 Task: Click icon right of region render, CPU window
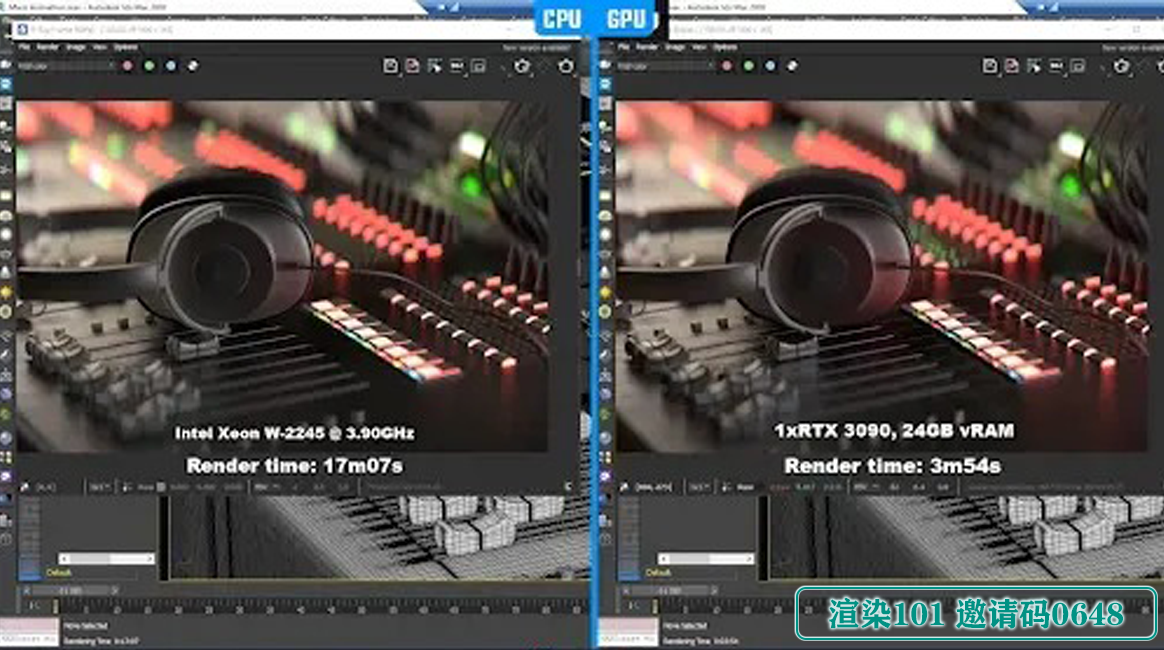pyautogui.click(x=478, y=66)
